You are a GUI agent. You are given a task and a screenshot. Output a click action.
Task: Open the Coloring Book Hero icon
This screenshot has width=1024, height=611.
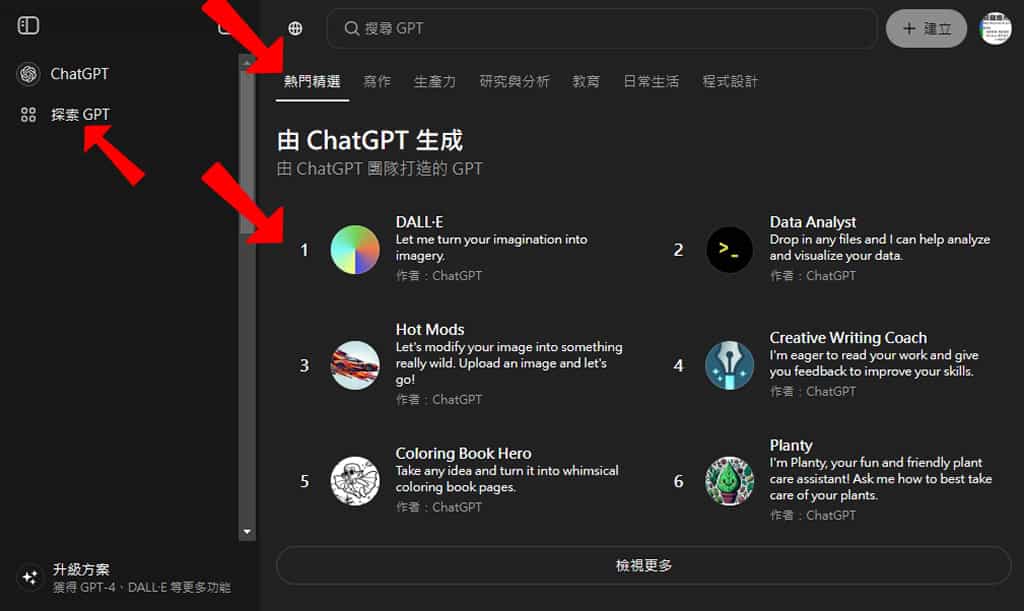[355, 481]
